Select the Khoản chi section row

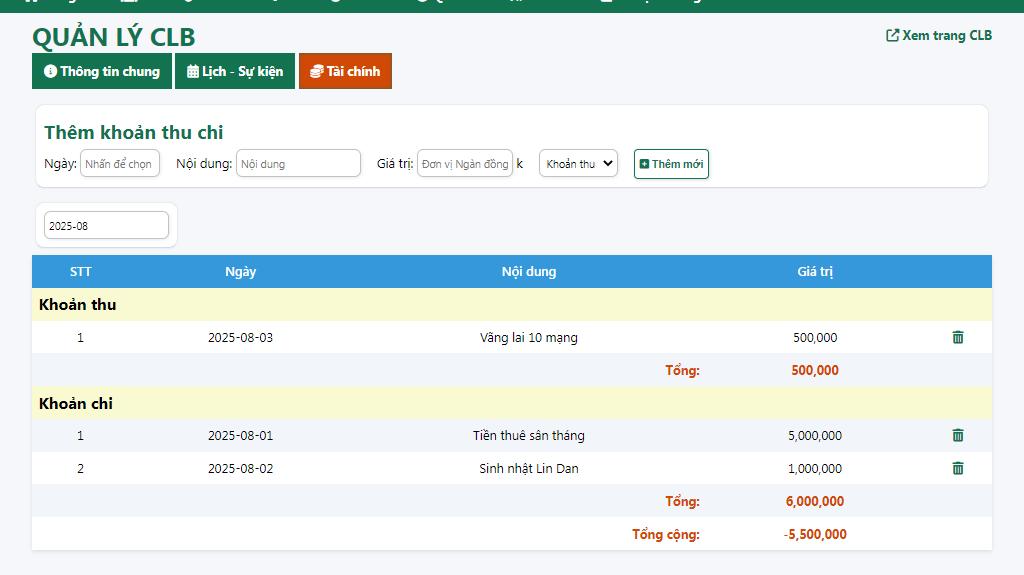tap(512, 403)
